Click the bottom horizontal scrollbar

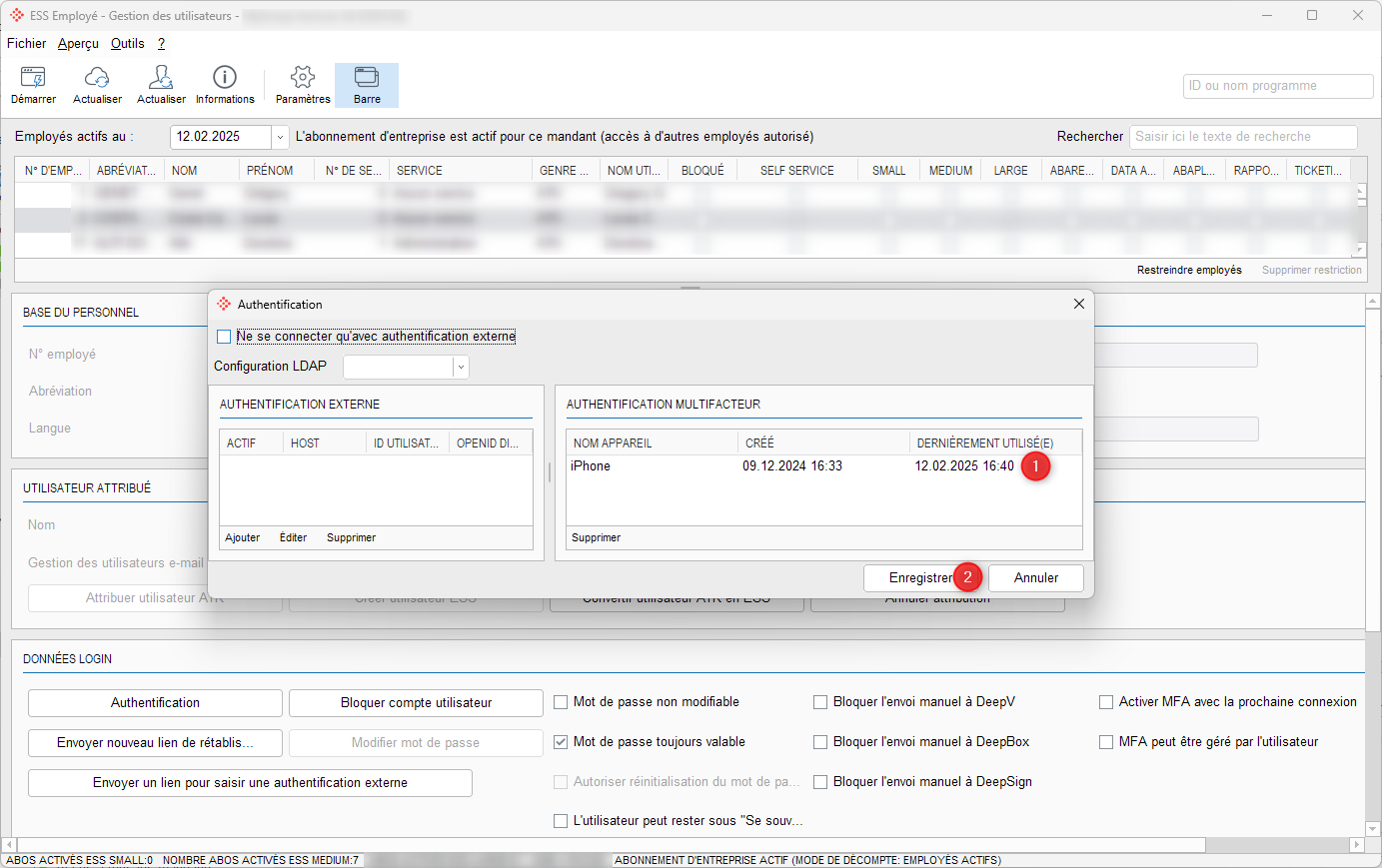(610, 845)
